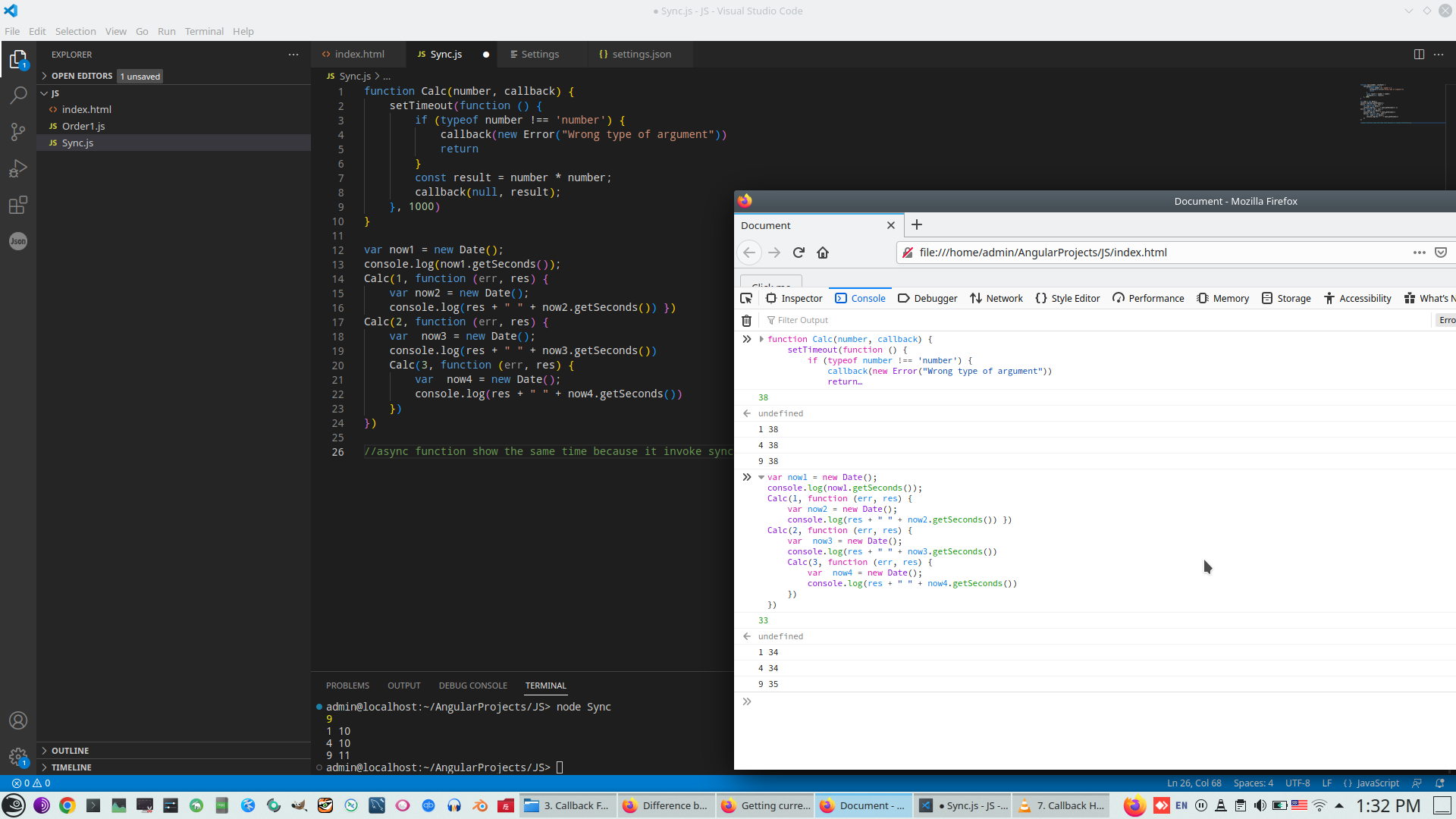Image resolution: width=1456 pixels, height=819 pixels.
Task: Expand the TIMELINE section
Action: click(x=71, y=767)
